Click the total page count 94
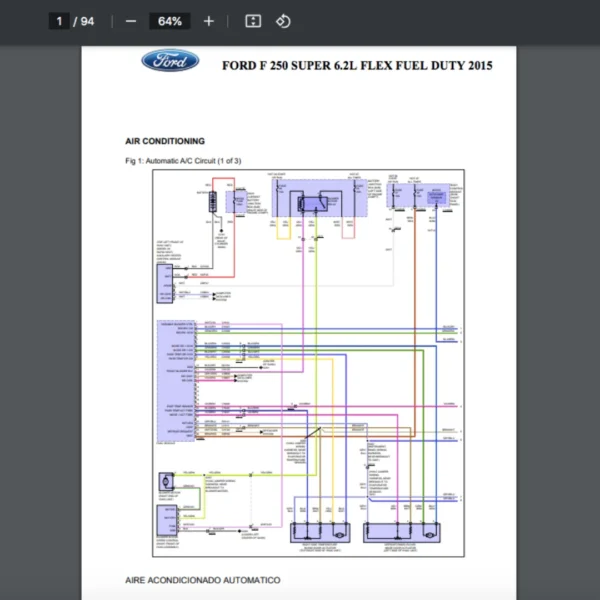The height and width of the screenshot is (600, 600). point(88,21)
